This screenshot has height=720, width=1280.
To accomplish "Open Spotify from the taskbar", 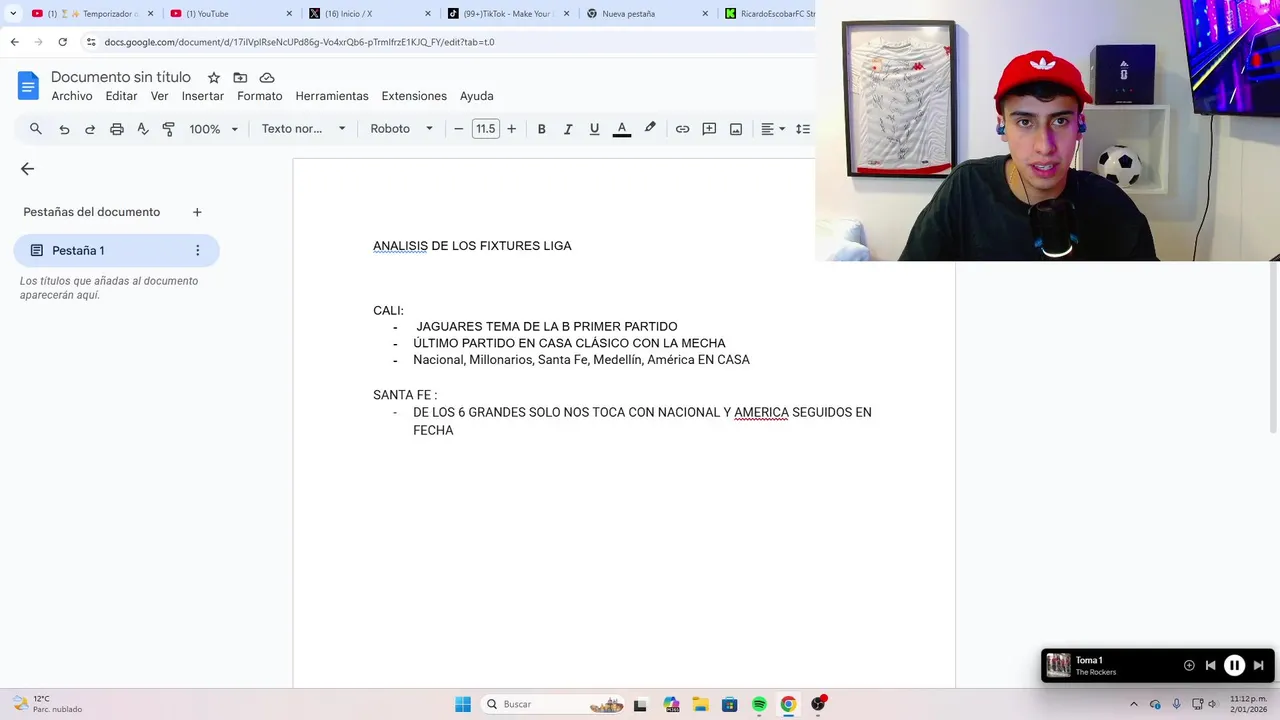I will coord(759,704).
